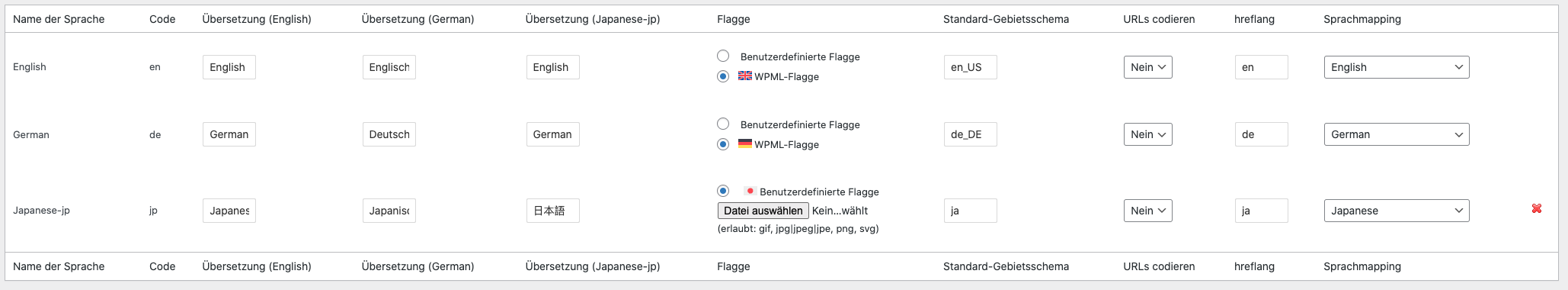
Task: Open URLs codieren dropdown for English
Action: coord(1147,67)
